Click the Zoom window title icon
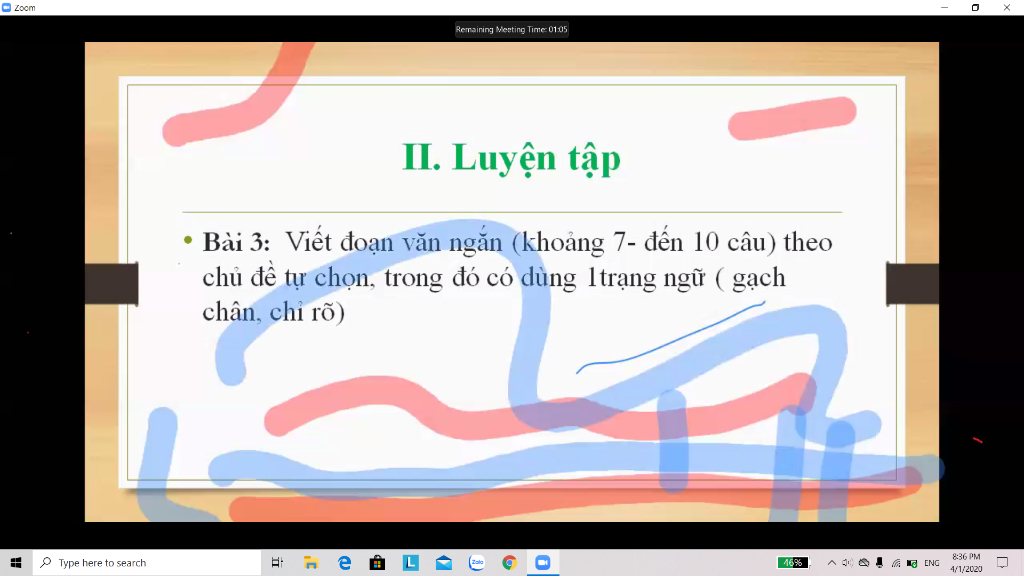The image size is (1024, 576). [x=7, y=8]
